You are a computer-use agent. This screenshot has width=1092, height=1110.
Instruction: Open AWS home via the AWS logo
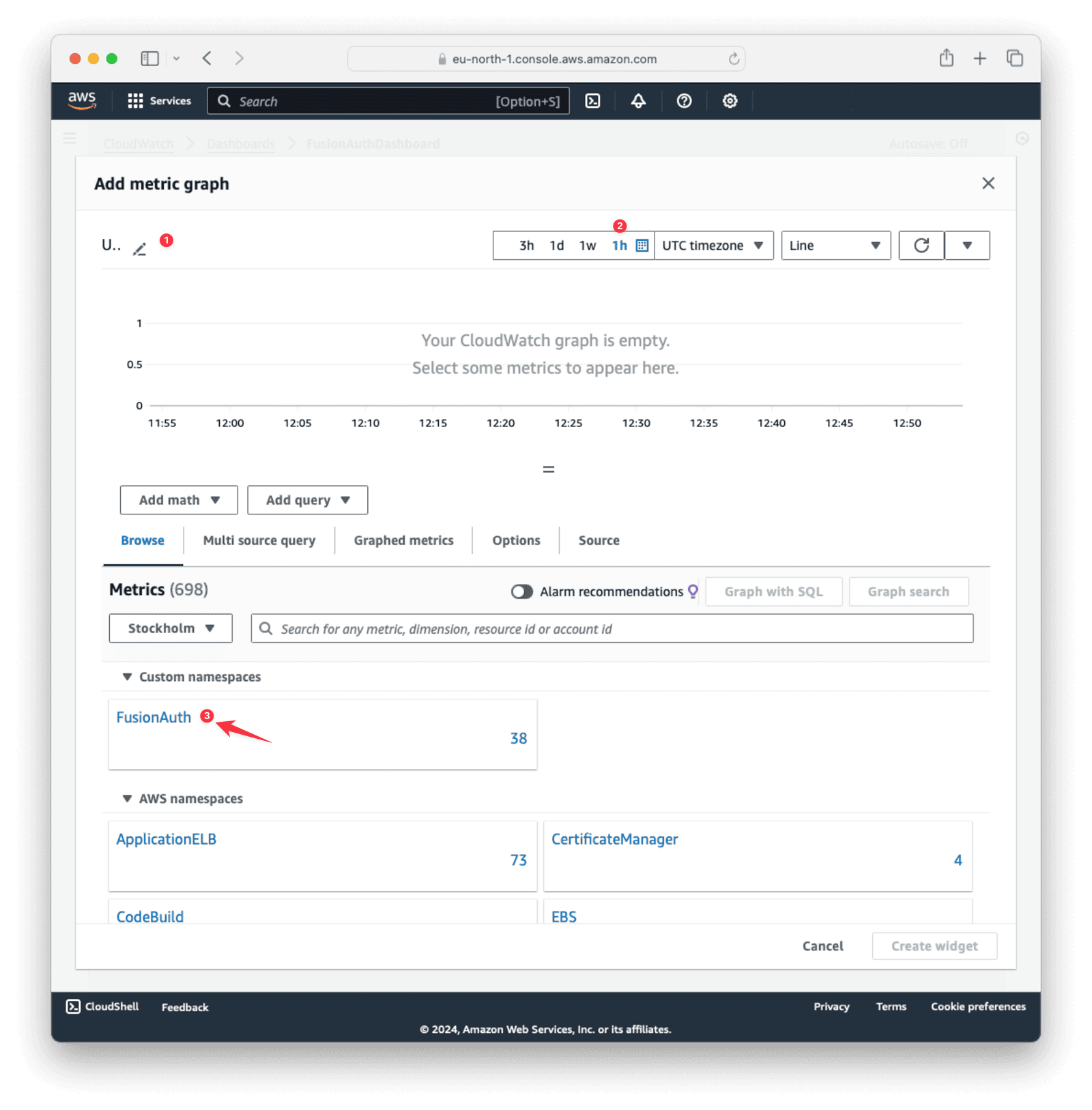tap(82, 100)
